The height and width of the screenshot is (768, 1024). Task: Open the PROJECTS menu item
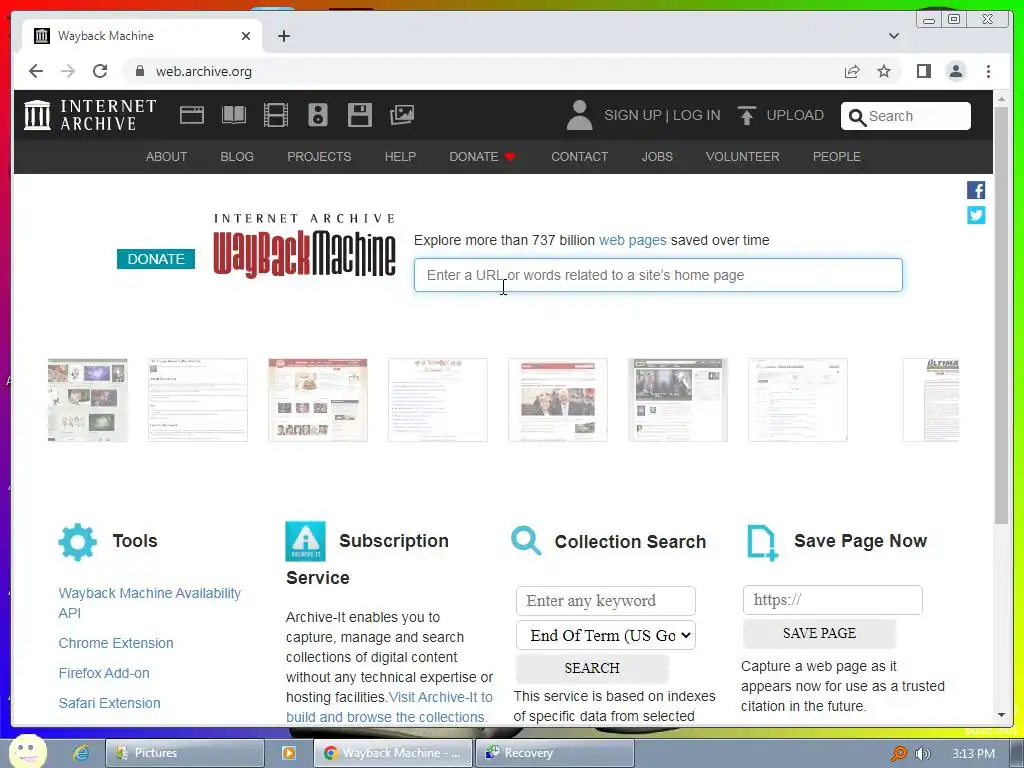319,157
